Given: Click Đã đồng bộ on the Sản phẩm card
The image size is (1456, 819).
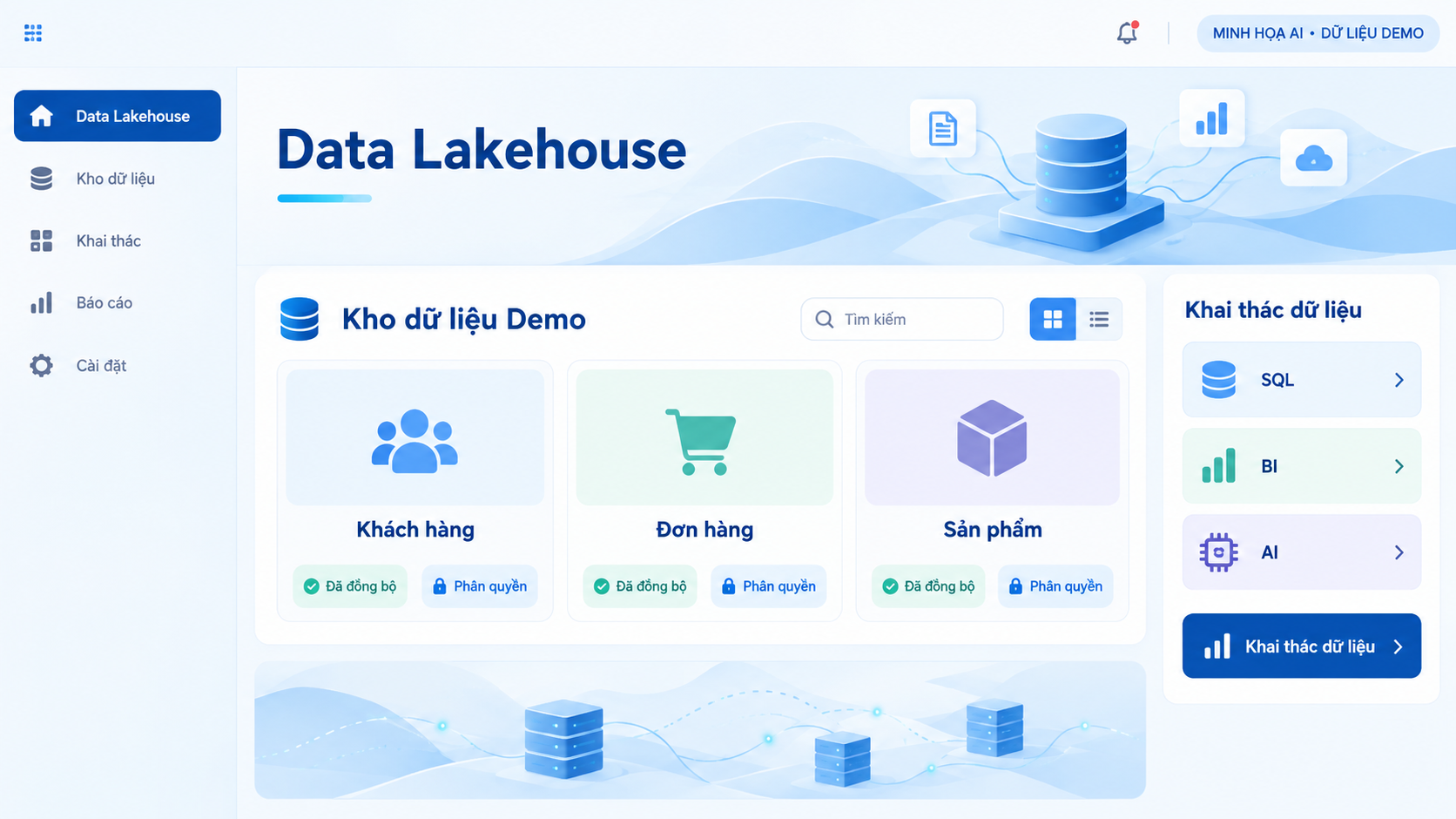Looking at the screenshot, I should (928, 586).
